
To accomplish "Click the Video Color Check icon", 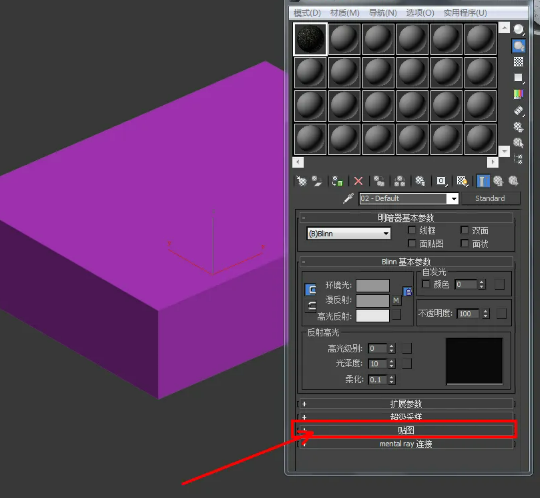I will coord(519,94).
